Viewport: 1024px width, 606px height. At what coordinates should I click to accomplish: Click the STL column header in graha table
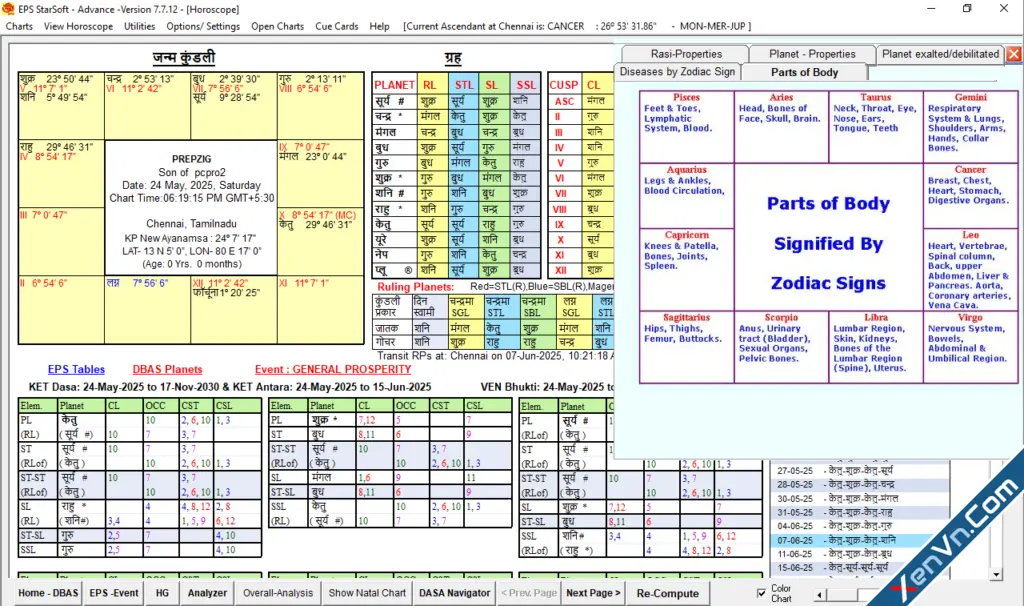click(464, 84)
